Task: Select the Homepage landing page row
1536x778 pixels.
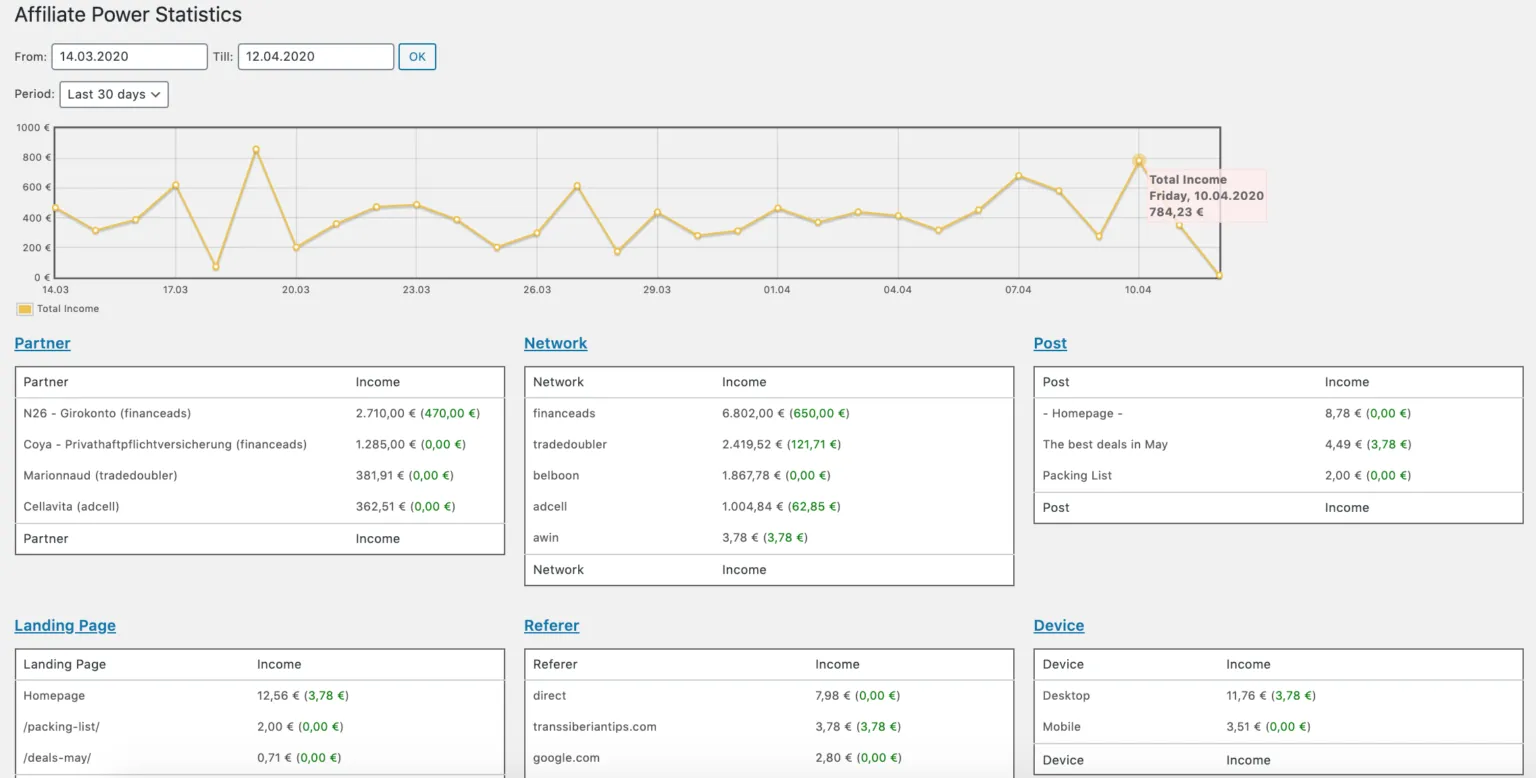Action: pyautogui.click(x=260, y=695)
